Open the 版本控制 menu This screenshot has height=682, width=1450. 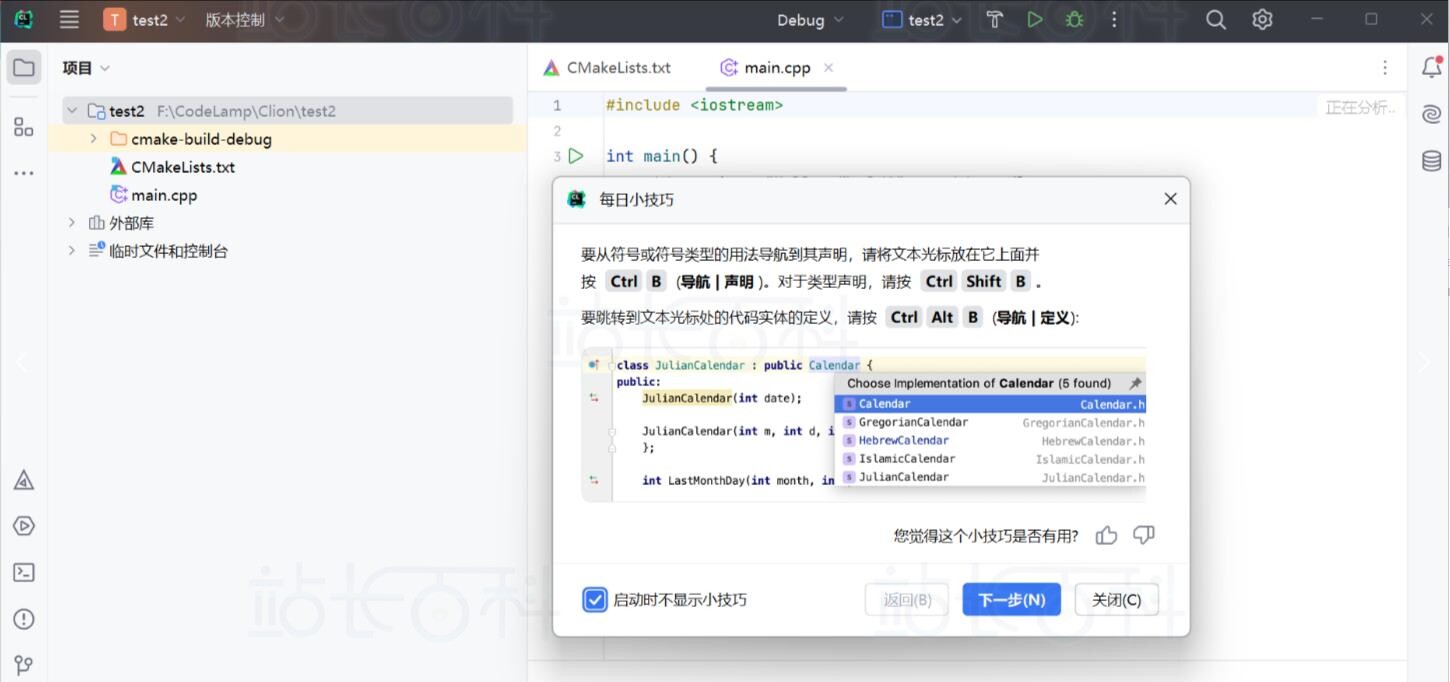244,20
